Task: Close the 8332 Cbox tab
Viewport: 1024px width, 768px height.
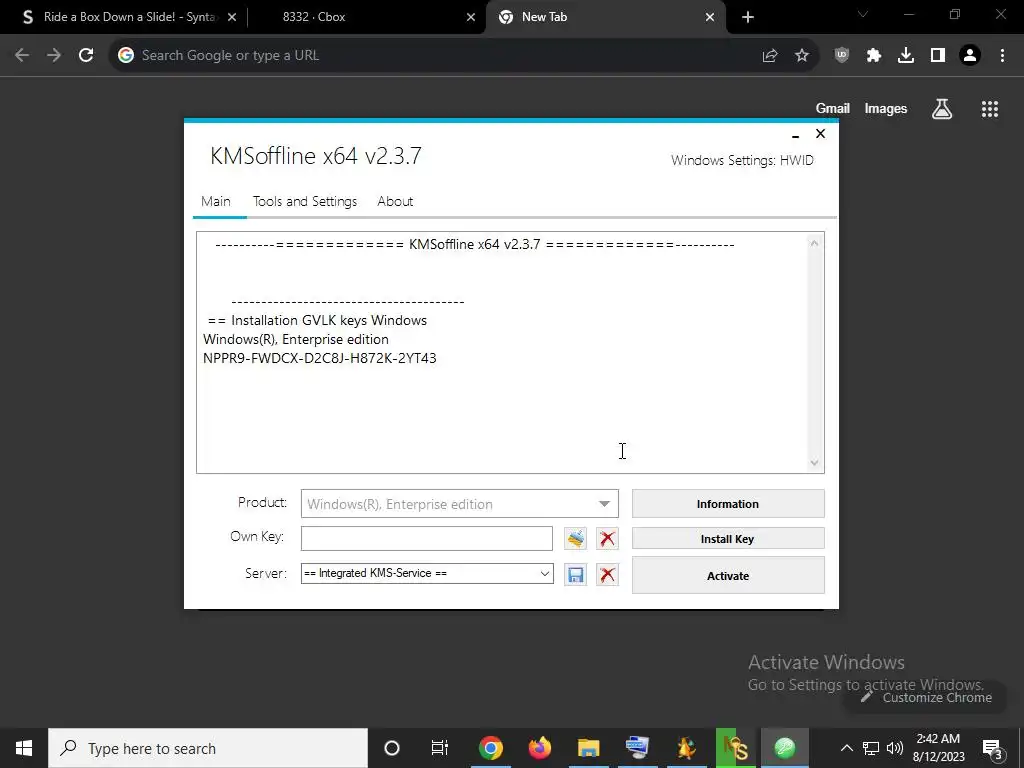Action: click(471, 18)
